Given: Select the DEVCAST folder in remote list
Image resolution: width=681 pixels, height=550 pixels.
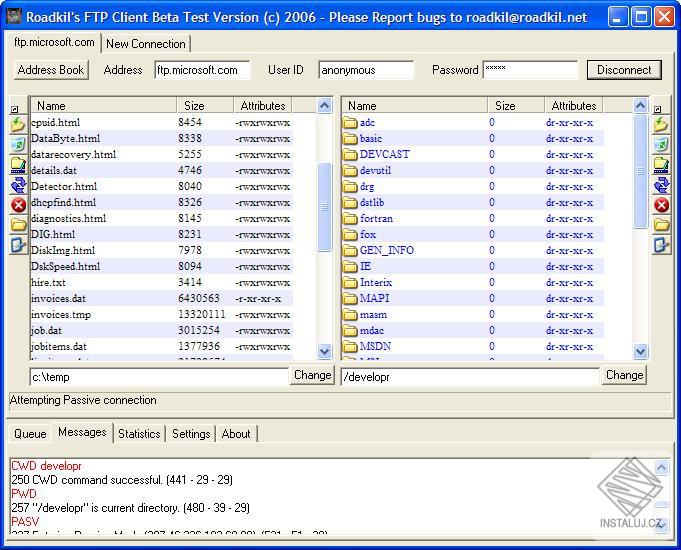Looking at the screenshot, I should coord(384,154).
